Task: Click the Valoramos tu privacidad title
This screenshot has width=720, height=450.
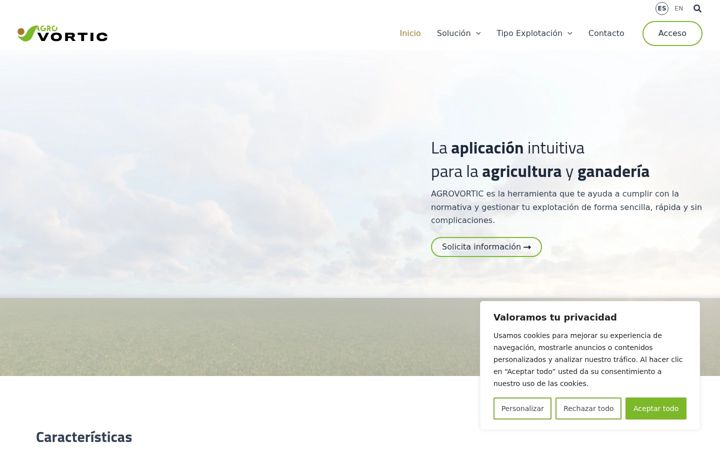Action: (555, 317)
